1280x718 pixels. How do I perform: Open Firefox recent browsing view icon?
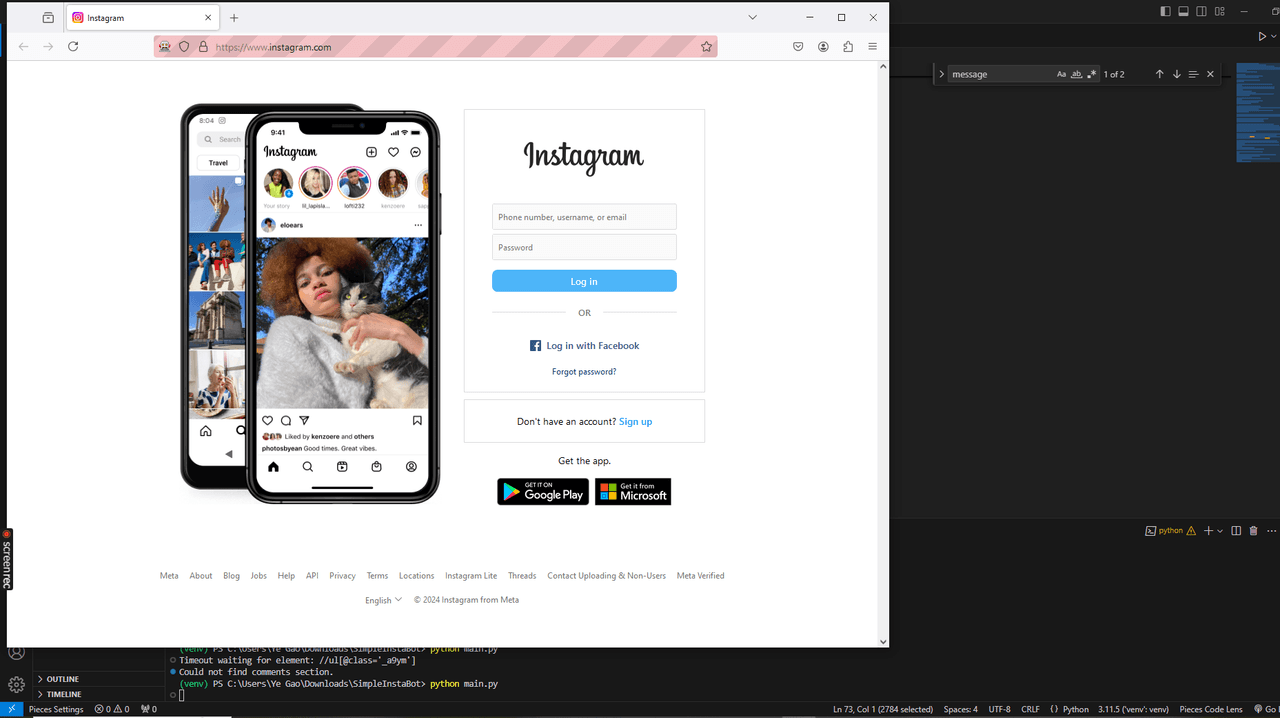pyautogui.click(x=48, y=18)
